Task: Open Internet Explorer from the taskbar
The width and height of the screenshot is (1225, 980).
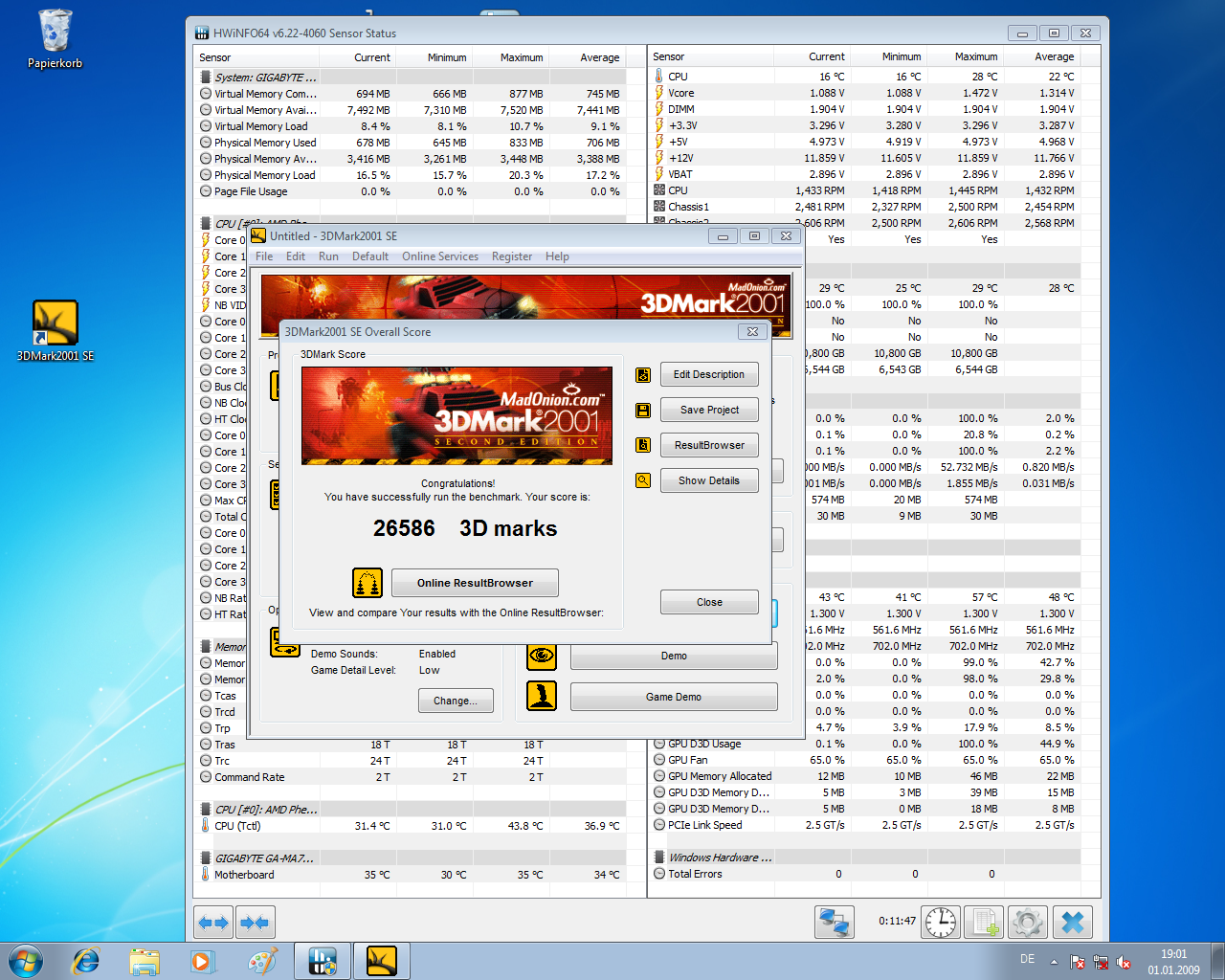Action: tap(86, 961)
